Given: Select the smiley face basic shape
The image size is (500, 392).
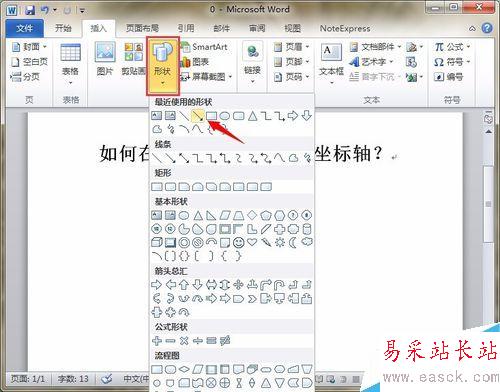Looking at the screenshot, I should [x=239, y=243].
